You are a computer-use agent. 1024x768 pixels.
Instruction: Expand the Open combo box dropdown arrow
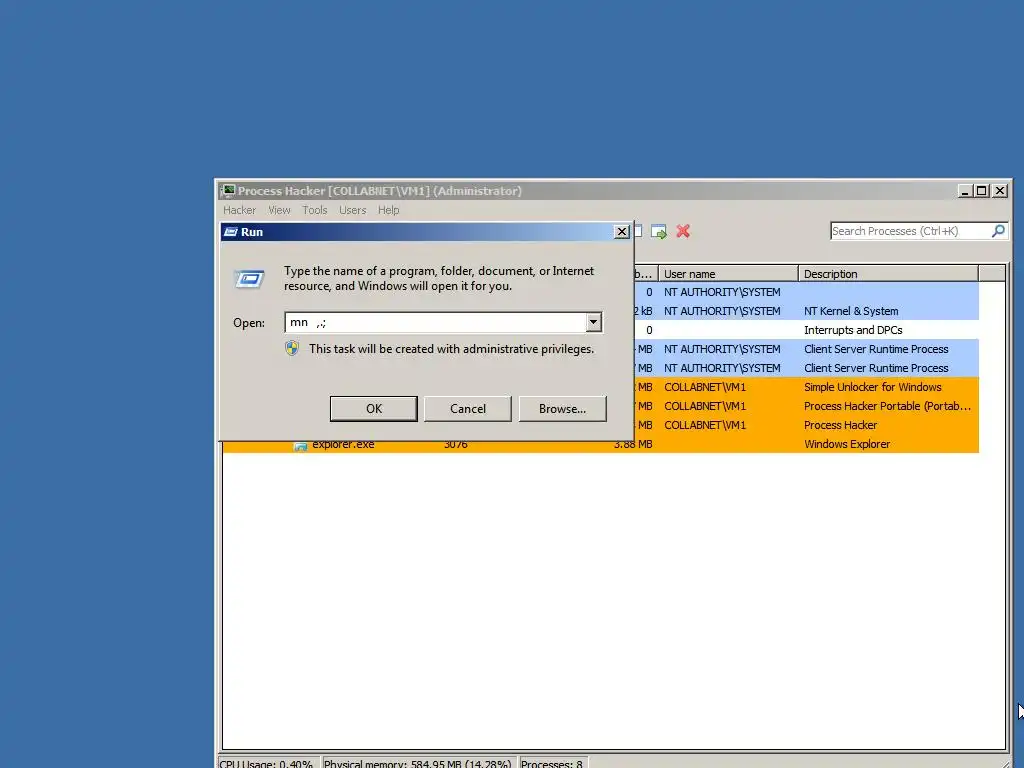[593, 322]
